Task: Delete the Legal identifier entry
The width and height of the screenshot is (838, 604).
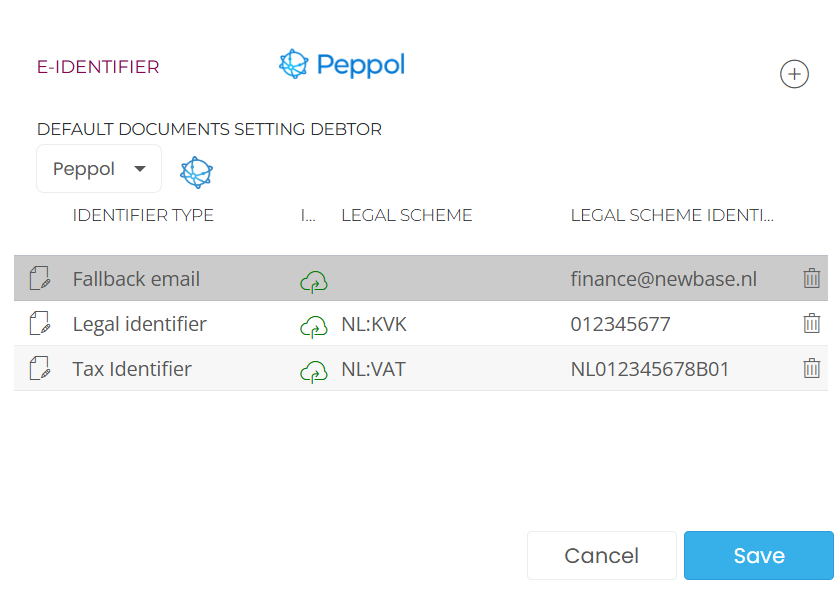Action: (x=812, y=324)
